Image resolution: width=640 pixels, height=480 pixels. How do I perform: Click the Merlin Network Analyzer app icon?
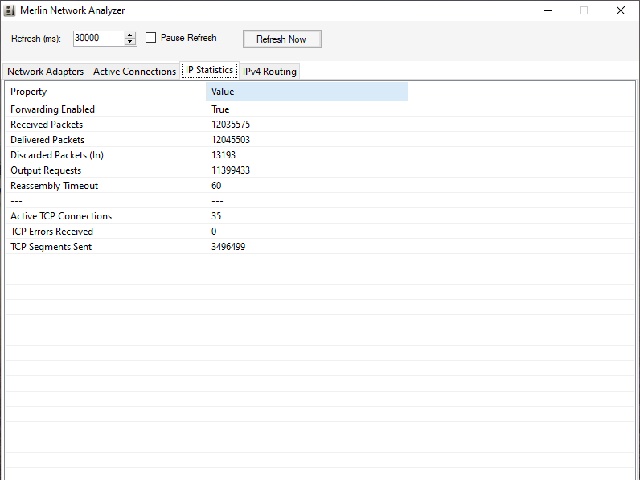click(x=9, y=10)
